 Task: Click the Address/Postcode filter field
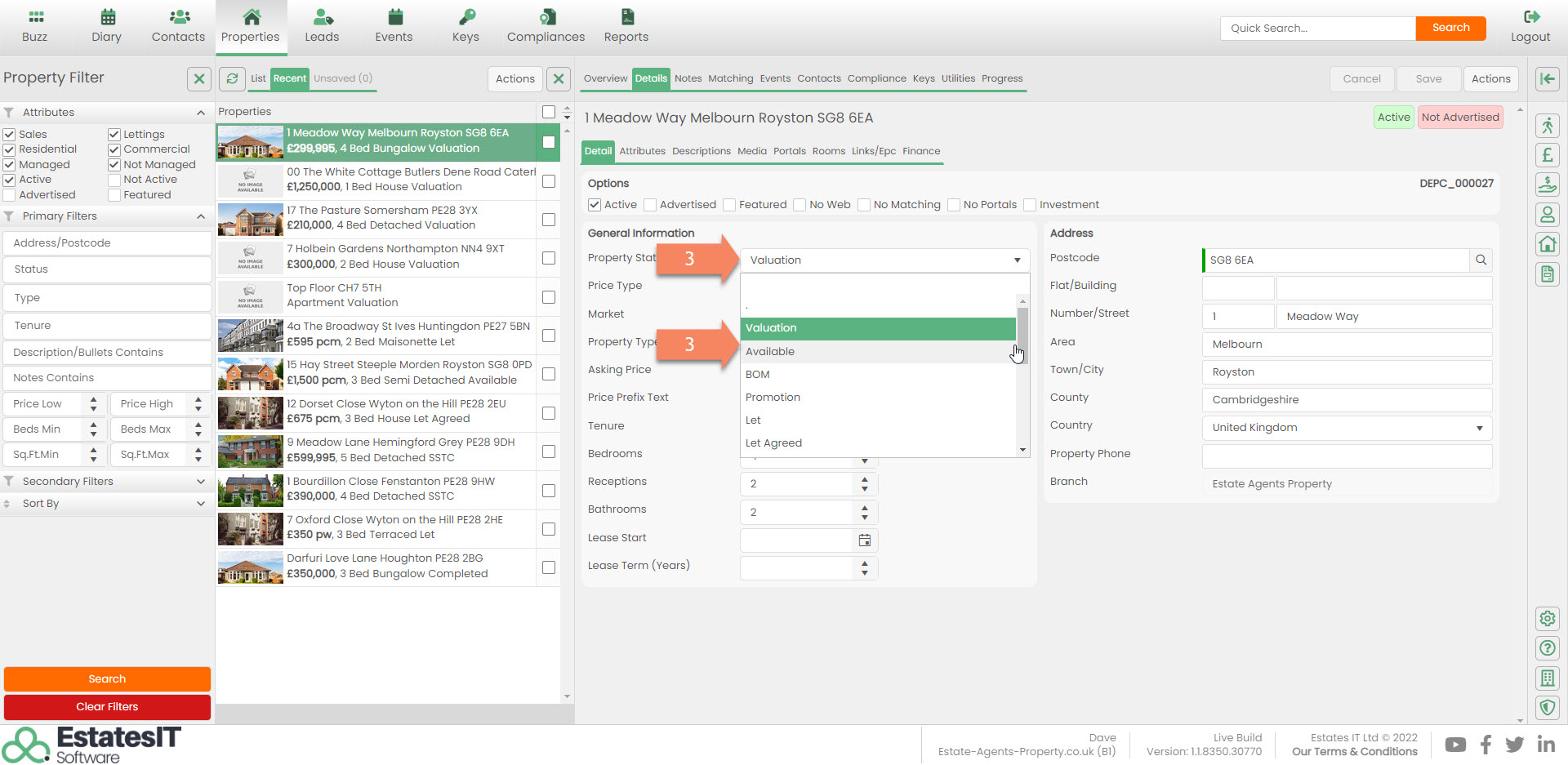pos(107,243)
